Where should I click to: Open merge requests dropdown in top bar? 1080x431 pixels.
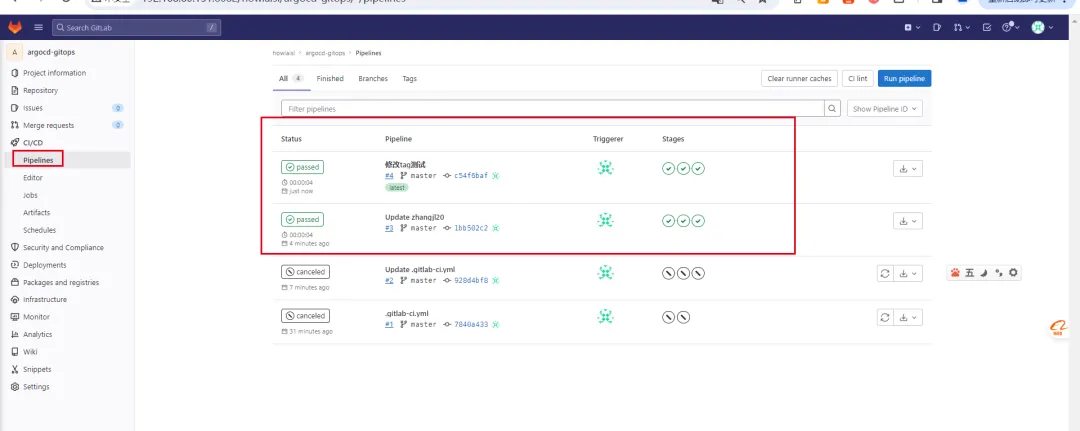coord(962,28)
